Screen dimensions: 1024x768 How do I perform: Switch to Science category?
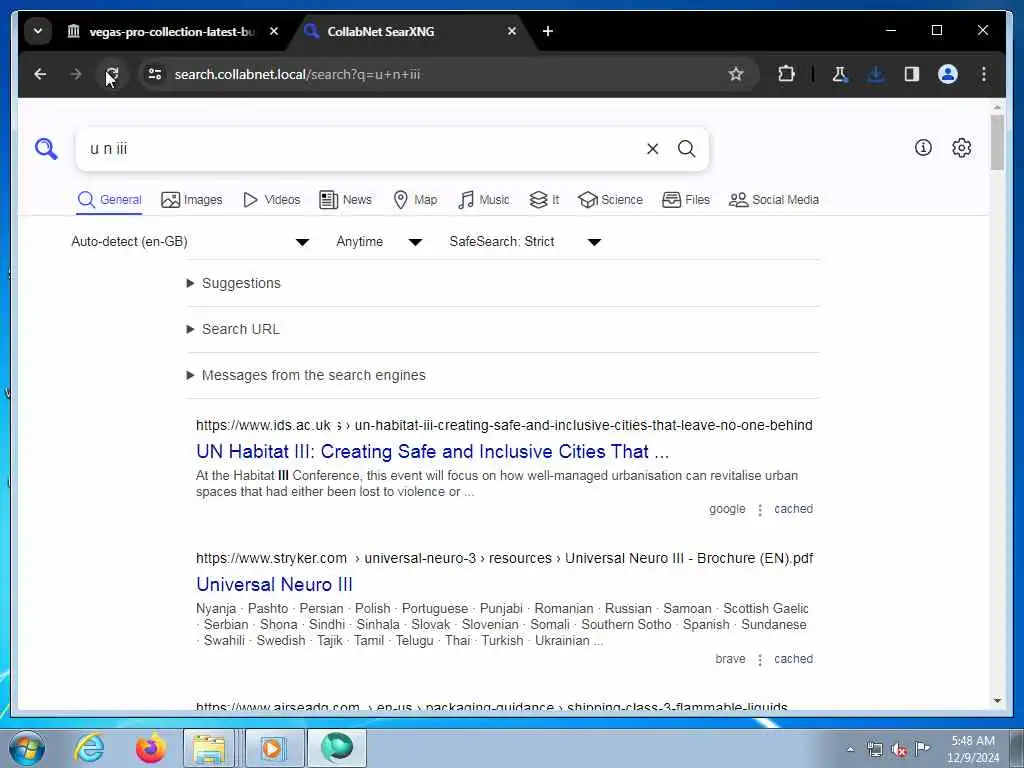click(x=611, y=200)
